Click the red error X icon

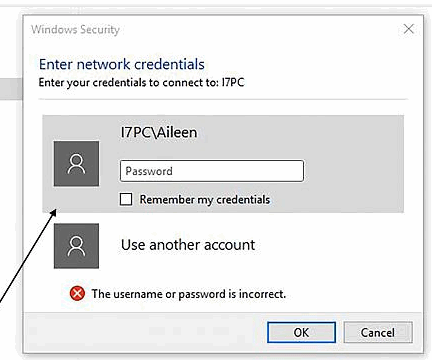[x=77, y=294]
